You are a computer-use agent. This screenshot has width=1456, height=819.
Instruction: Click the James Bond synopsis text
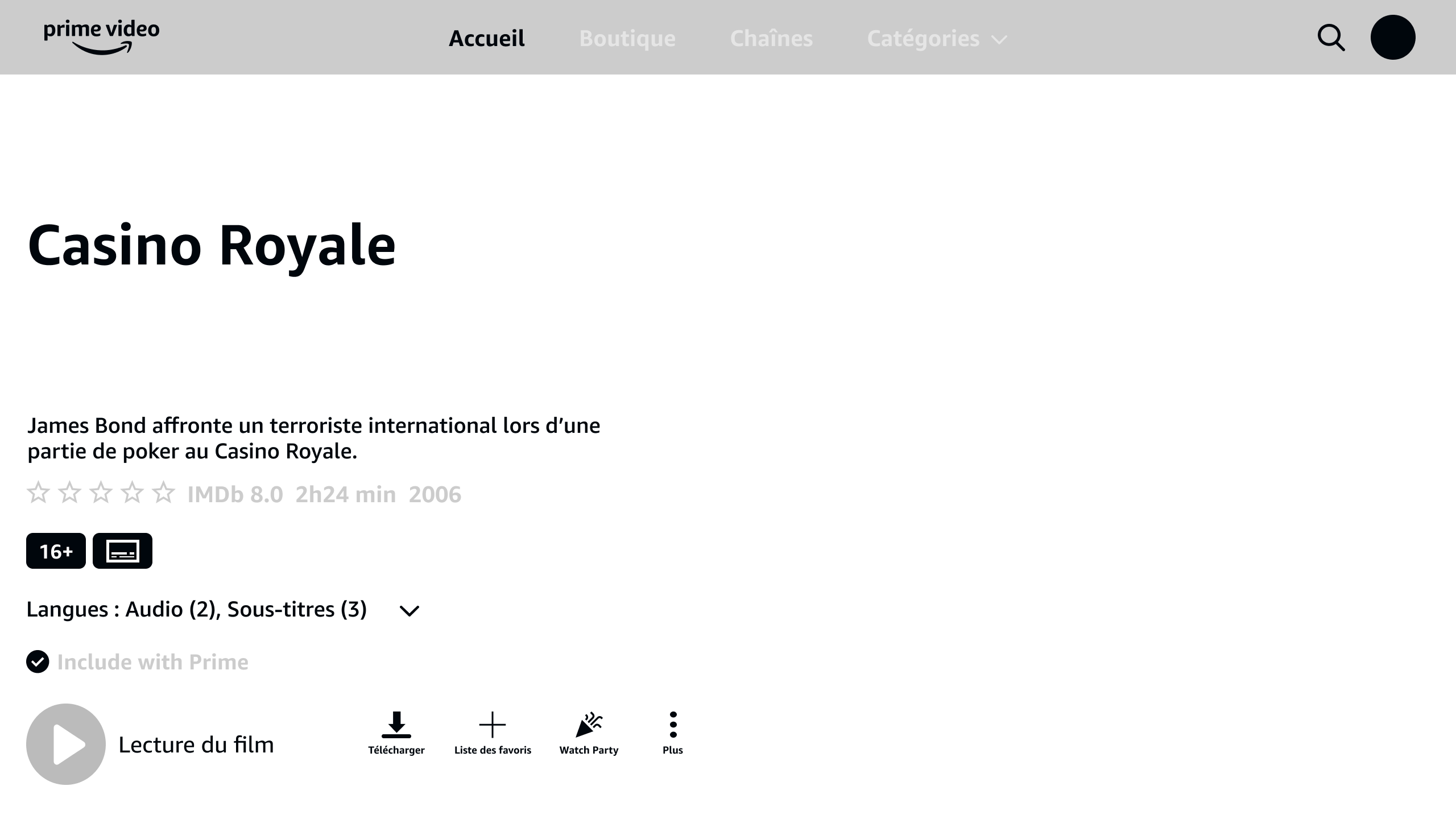click(x=313, y=438)
